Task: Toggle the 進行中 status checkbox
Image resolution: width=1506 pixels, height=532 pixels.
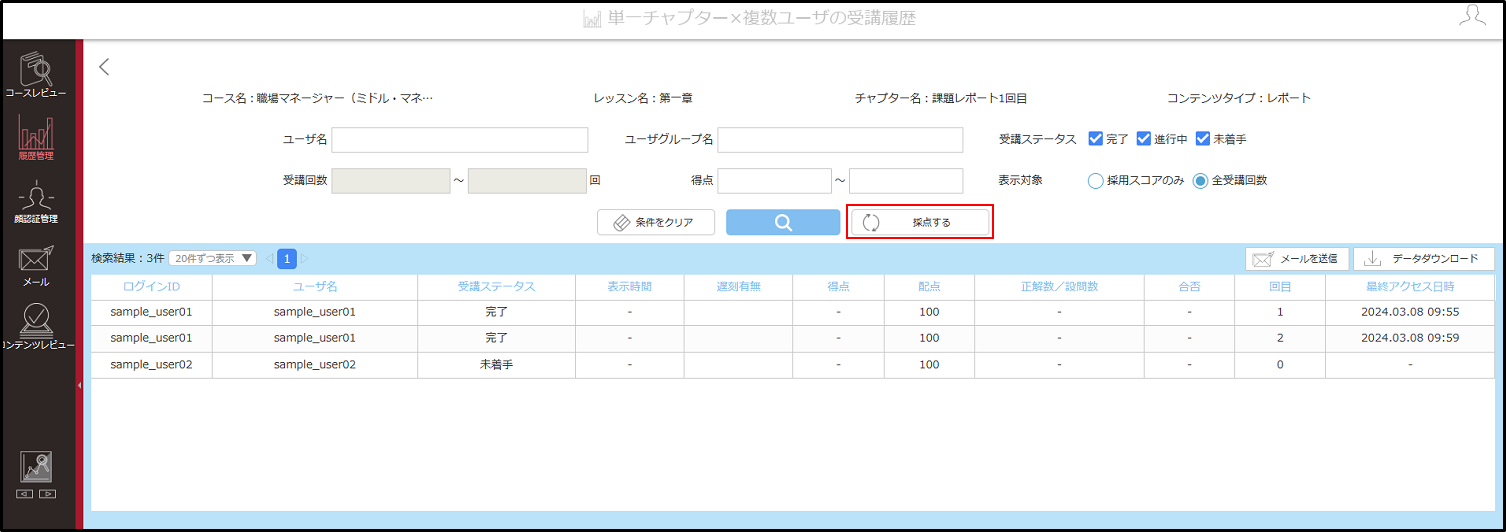Action: click(1144, 139)
